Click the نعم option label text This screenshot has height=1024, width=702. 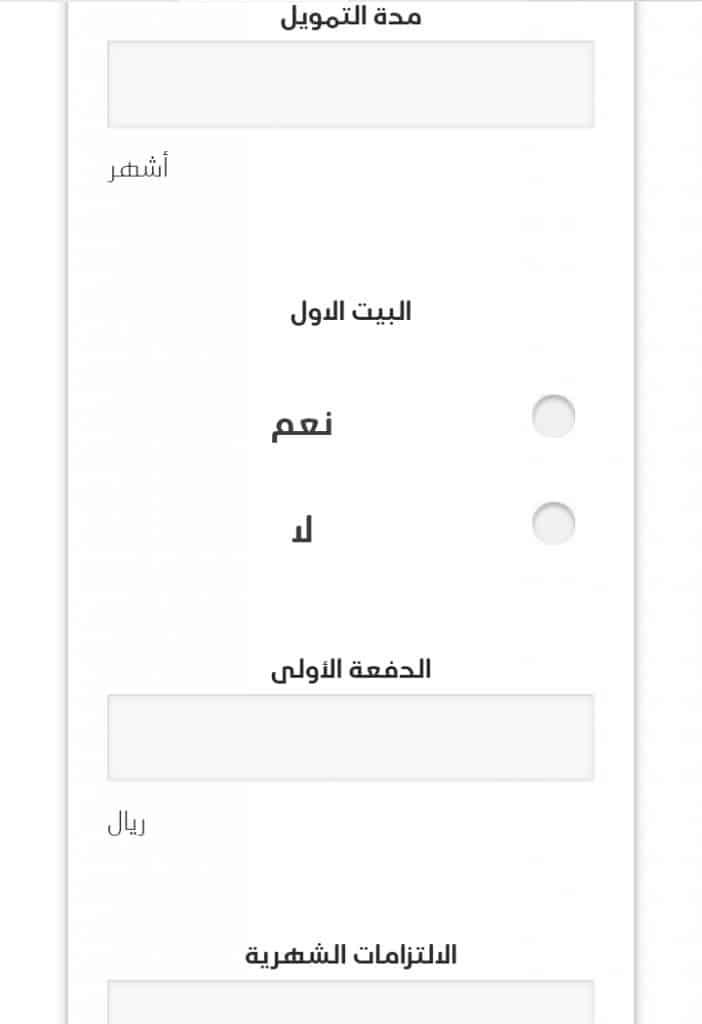tap(302, 425)
